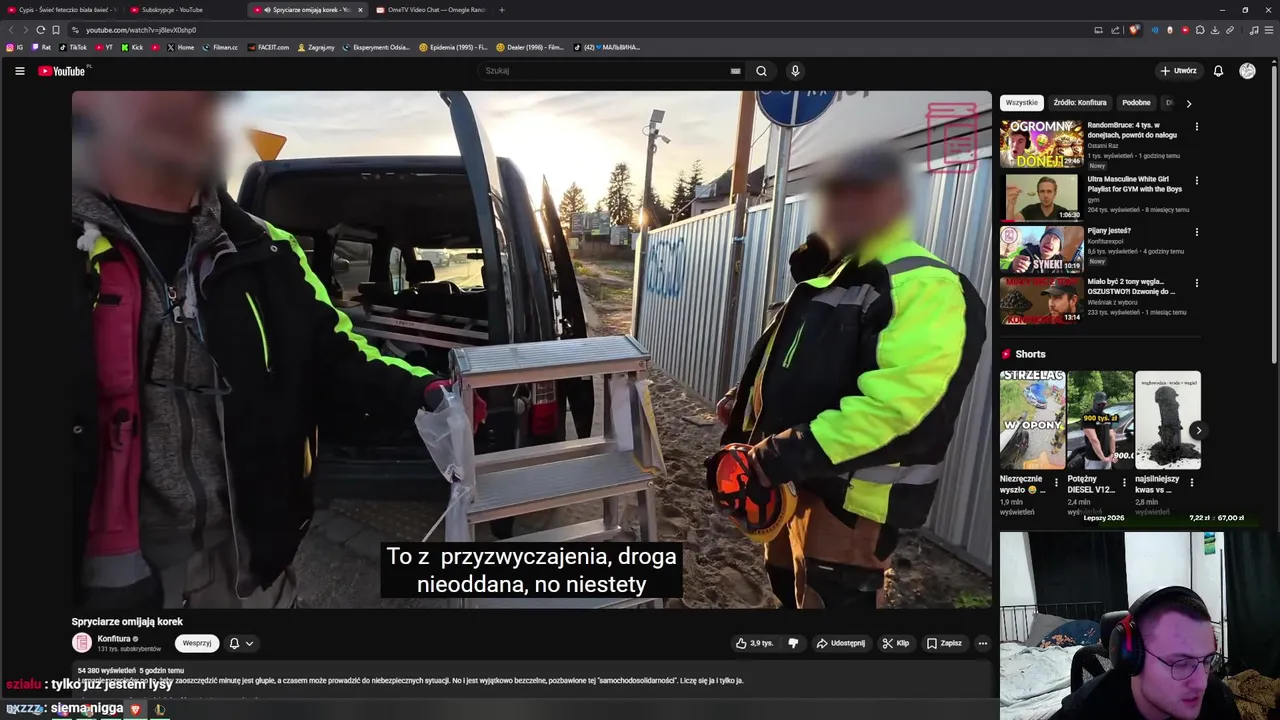Expand the notification bell dropdown next to Wesprzyj
The height and width of the screenshot is (720, 1280).
[x=241, y=643]
